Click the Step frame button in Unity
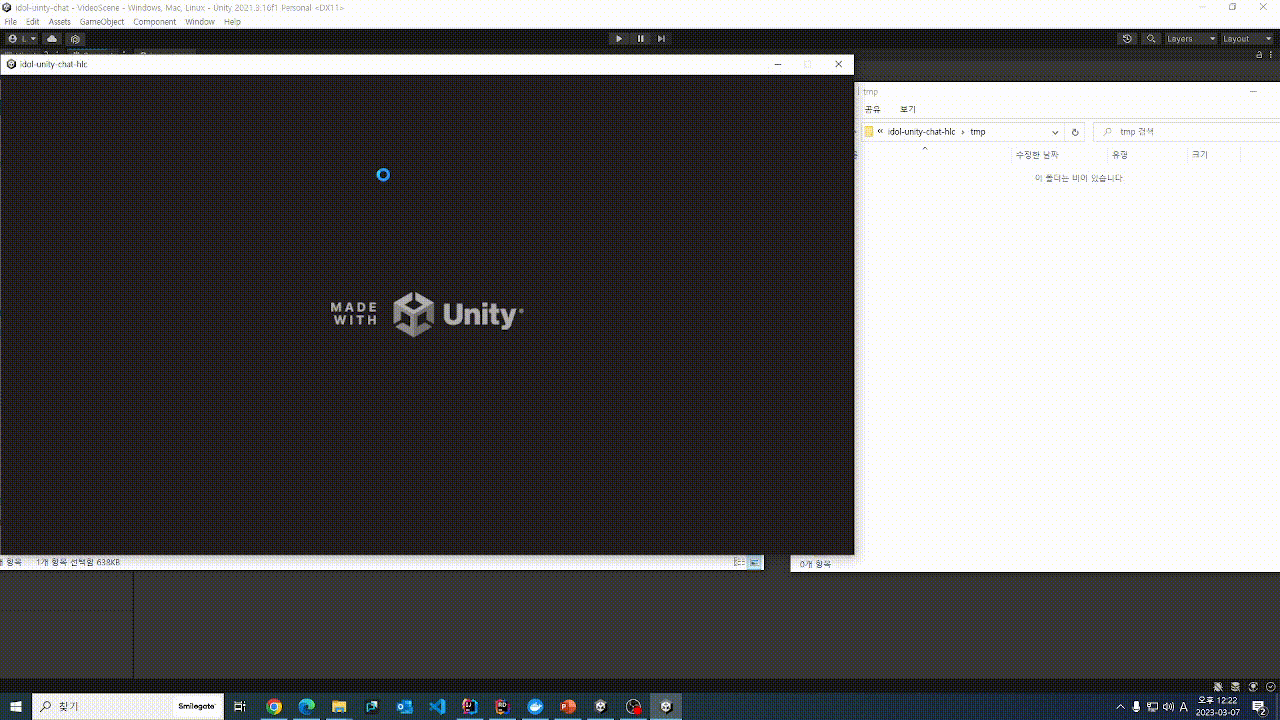 [661, 39]
